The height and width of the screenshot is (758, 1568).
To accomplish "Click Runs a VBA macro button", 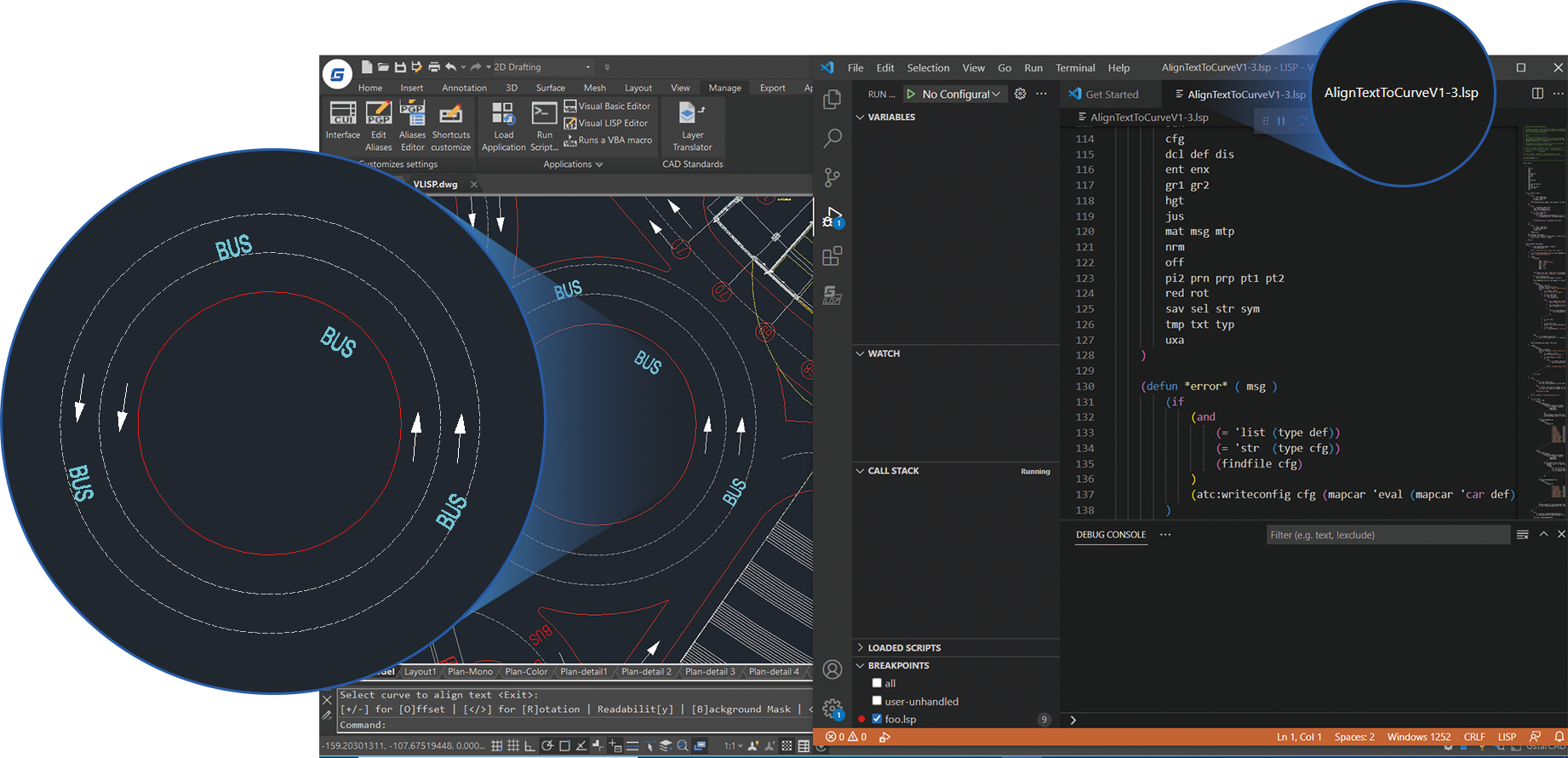I will [609, 141].
